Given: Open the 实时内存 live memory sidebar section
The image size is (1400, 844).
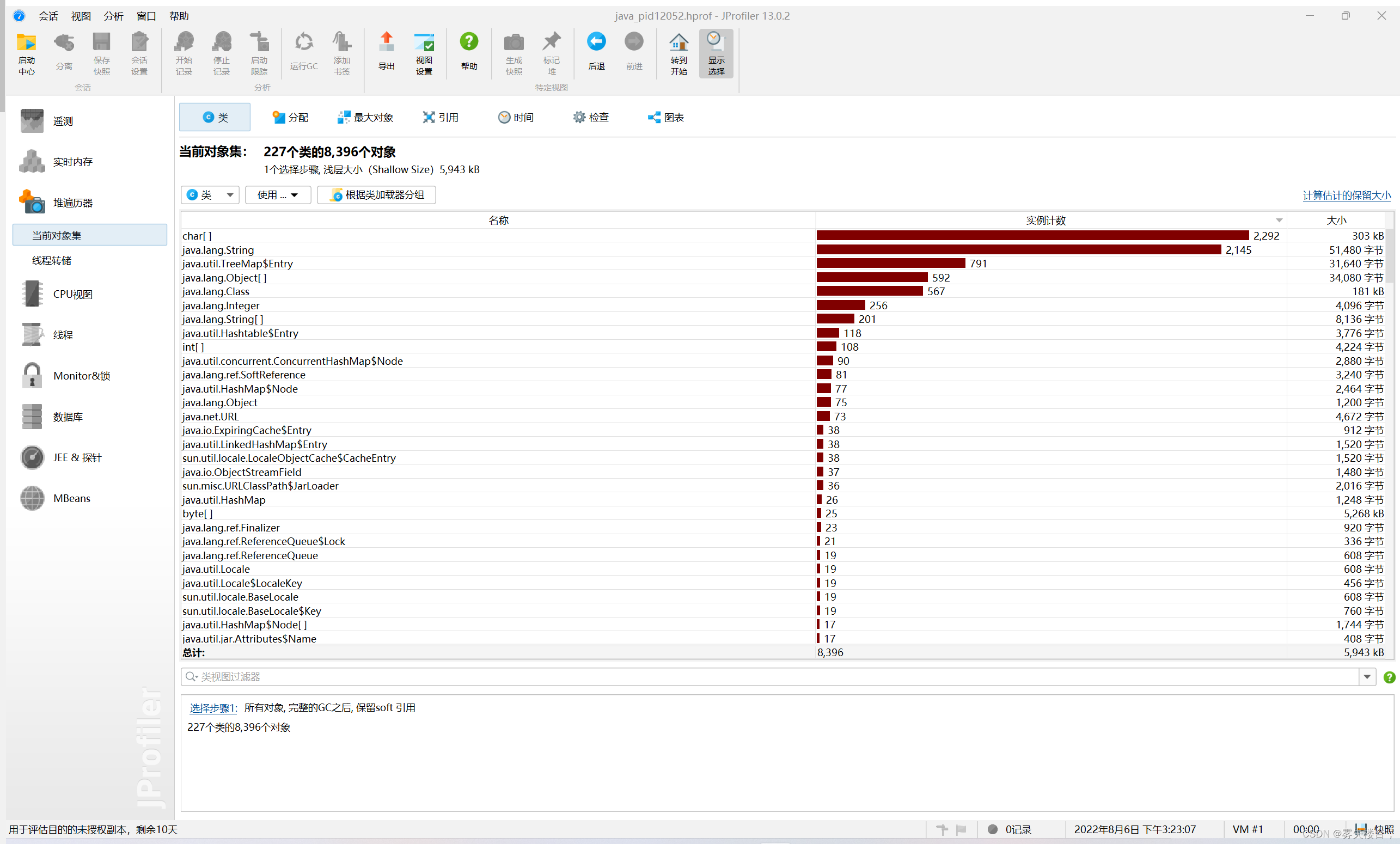Looking at the screenshot, I should click(x=91, y=162).
